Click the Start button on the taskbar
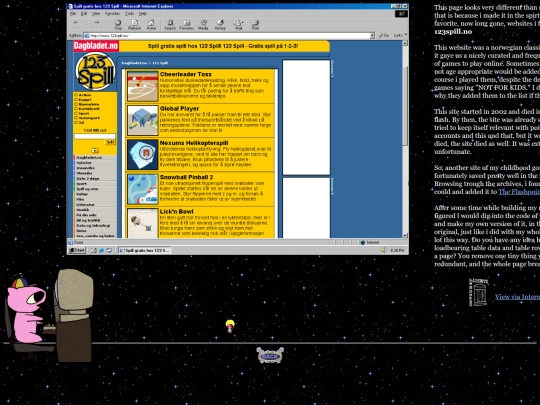This screenshot has height=405, width=540. point(77,250)
